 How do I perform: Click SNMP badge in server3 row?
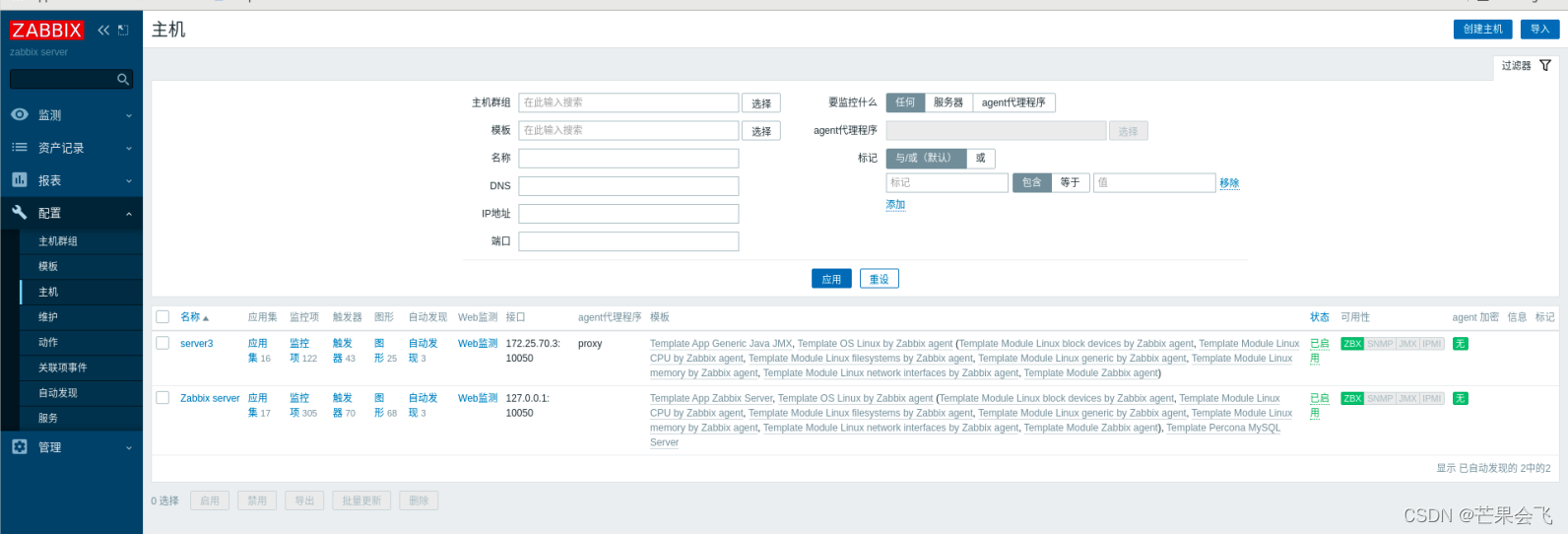click(x=1380, y=344)
